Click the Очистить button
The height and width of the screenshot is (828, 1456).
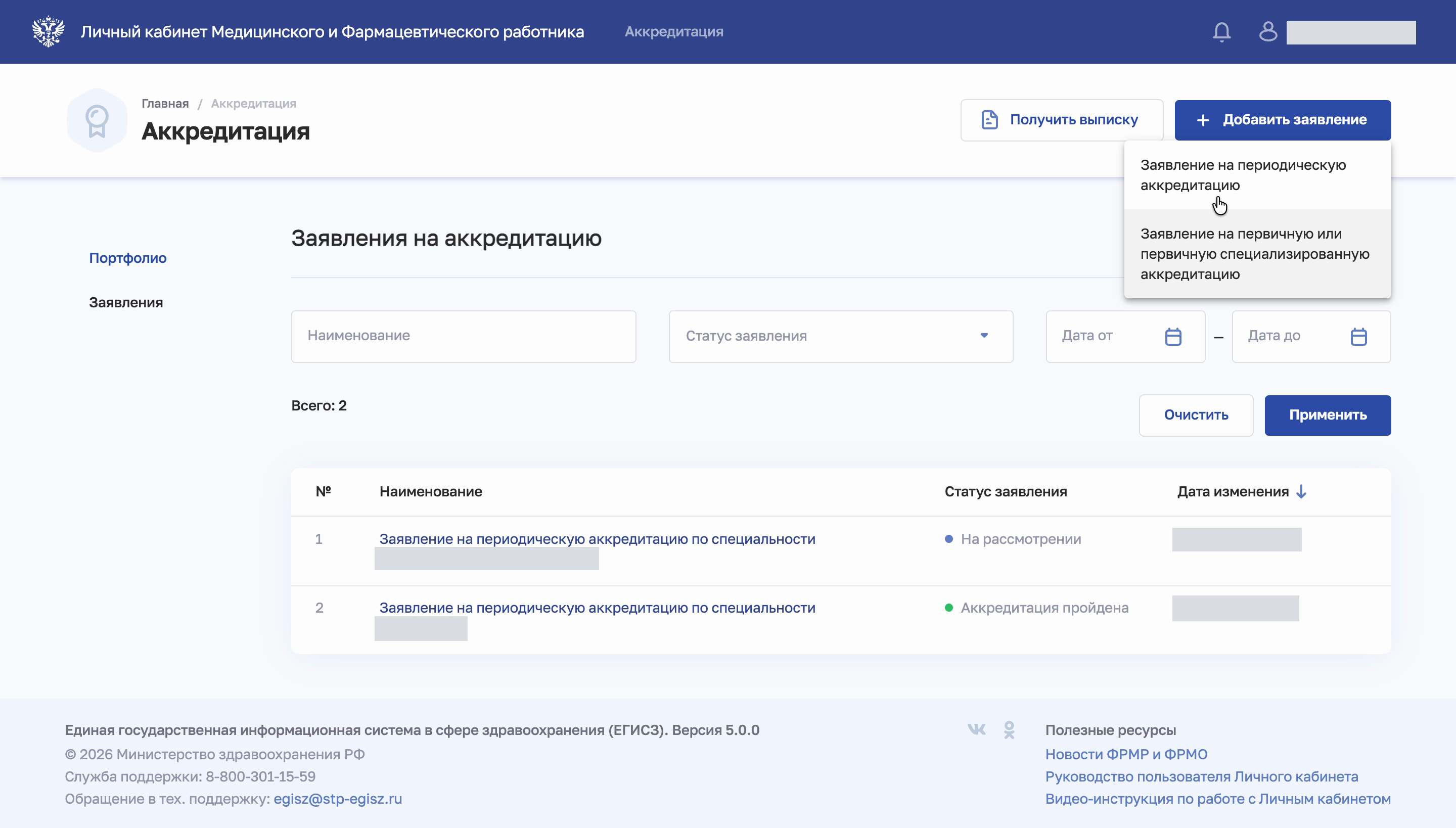(x=1196, y=415)
